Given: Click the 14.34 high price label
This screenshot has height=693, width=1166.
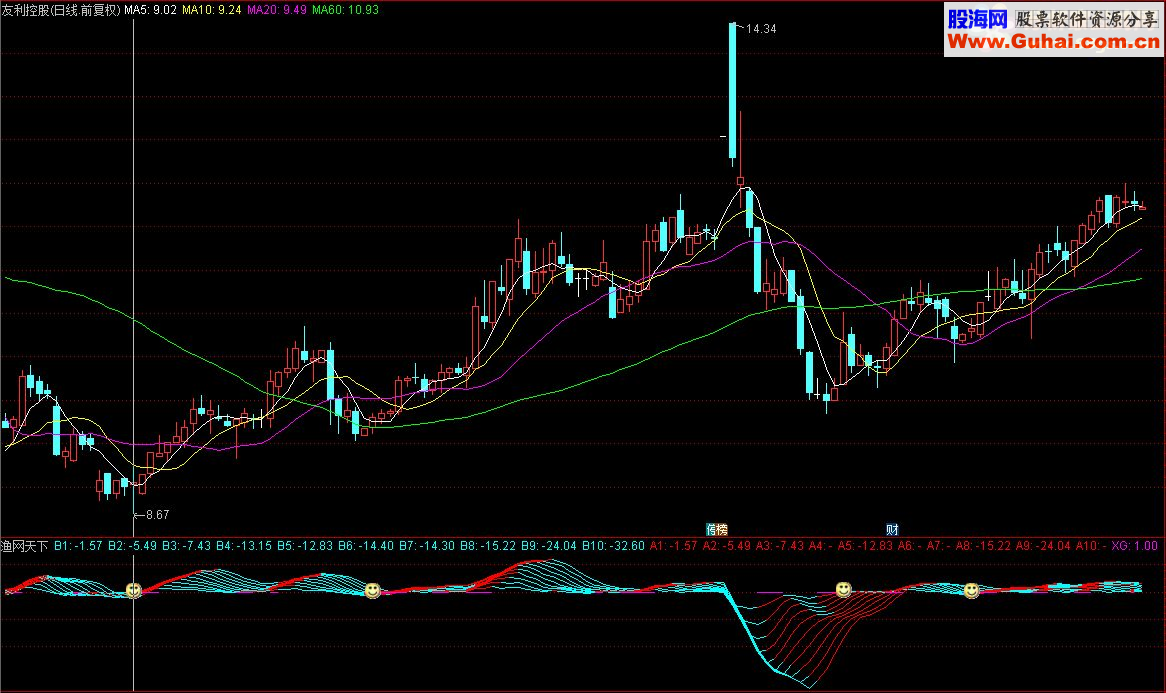Looking at the screenshot, I should tap(761, 29).
